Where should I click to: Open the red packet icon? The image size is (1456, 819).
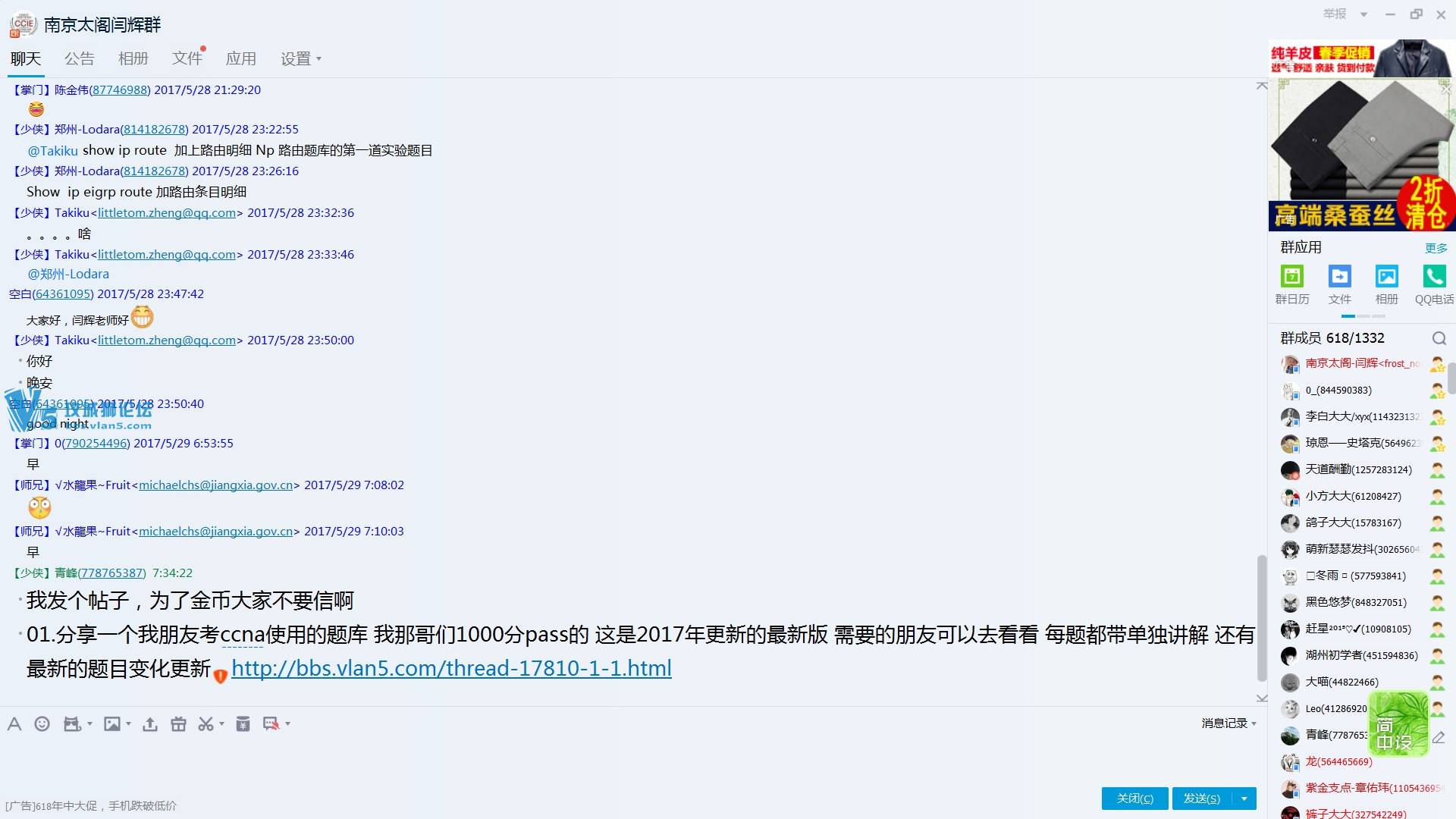[x=243, y=724]
